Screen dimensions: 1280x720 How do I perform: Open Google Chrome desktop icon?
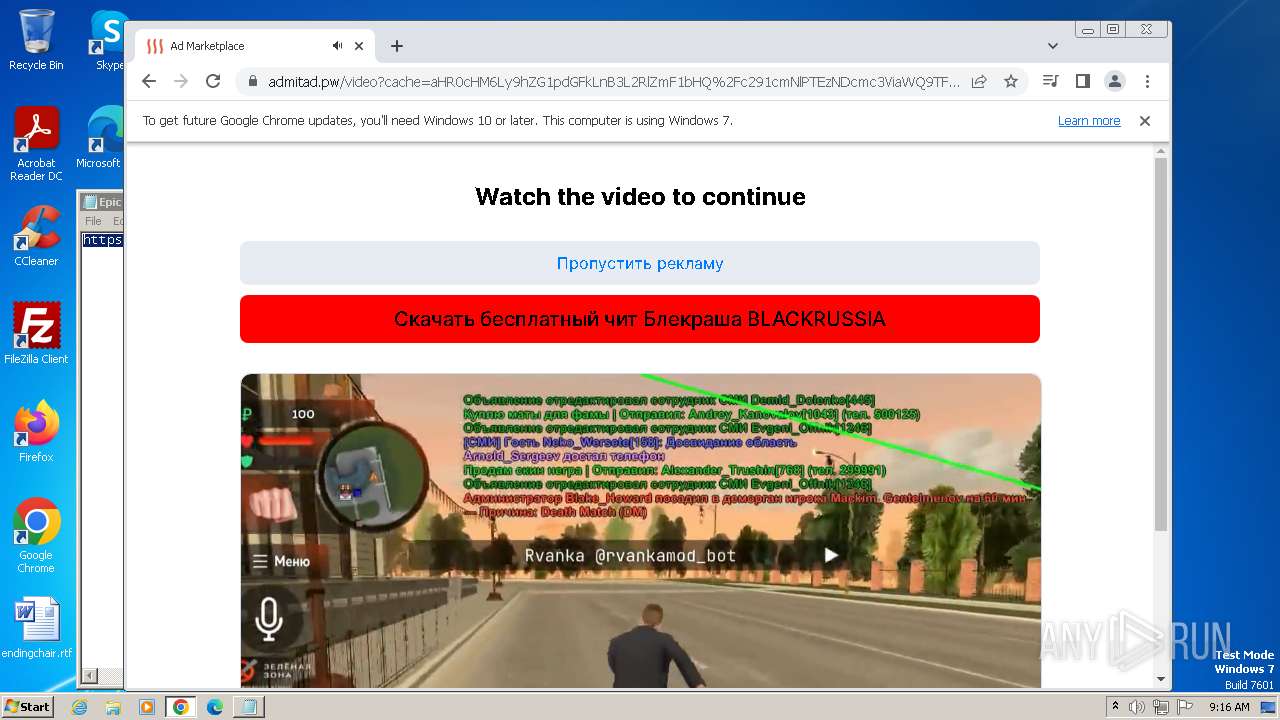click(36, 535)
